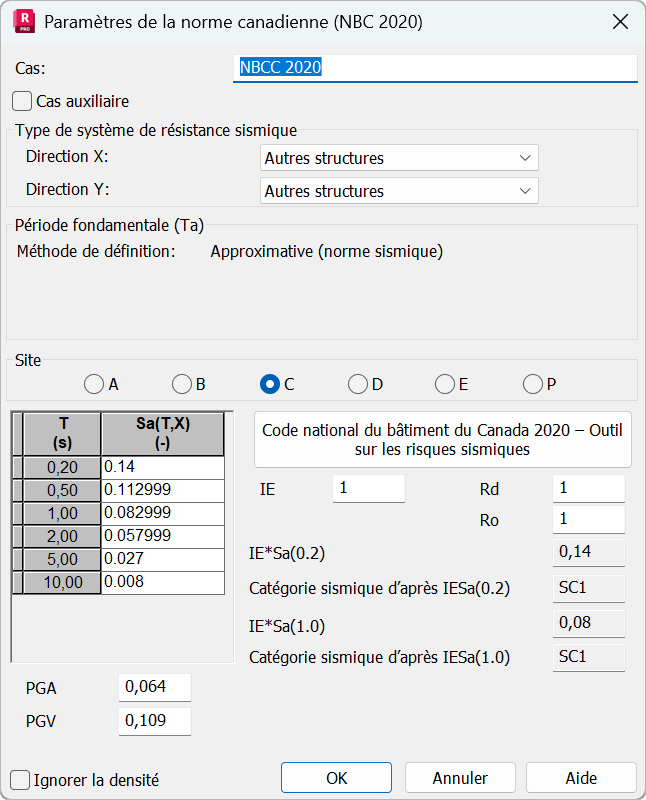This screenshot has width=646, height=800.
Task: Click the IE*Sa(0.2) value 0,14
Action: 589,552
